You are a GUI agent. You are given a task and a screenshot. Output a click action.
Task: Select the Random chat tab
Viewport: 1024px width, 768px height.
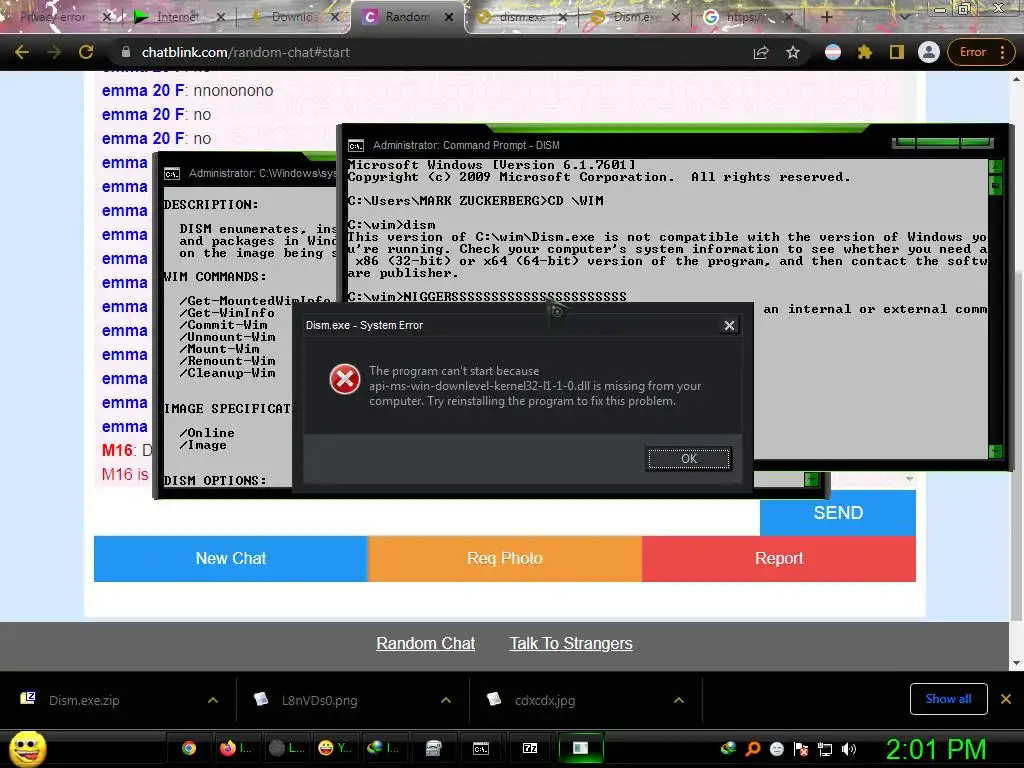click(x=408, y=17)
